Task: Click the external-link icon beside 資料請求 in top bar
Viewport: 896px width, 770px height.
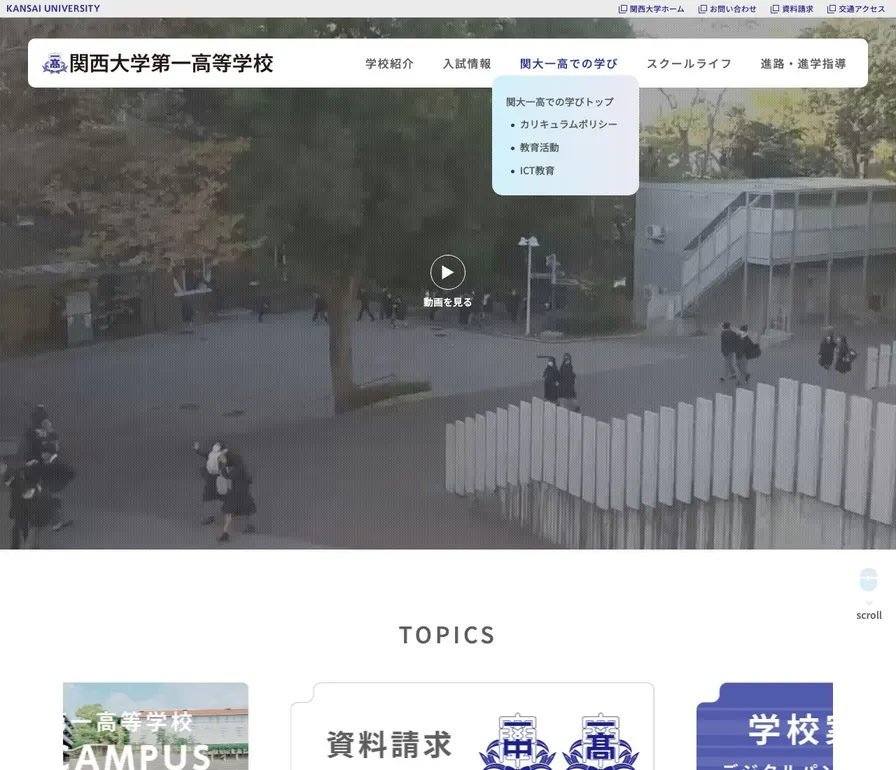Action: tap(774, 9)
